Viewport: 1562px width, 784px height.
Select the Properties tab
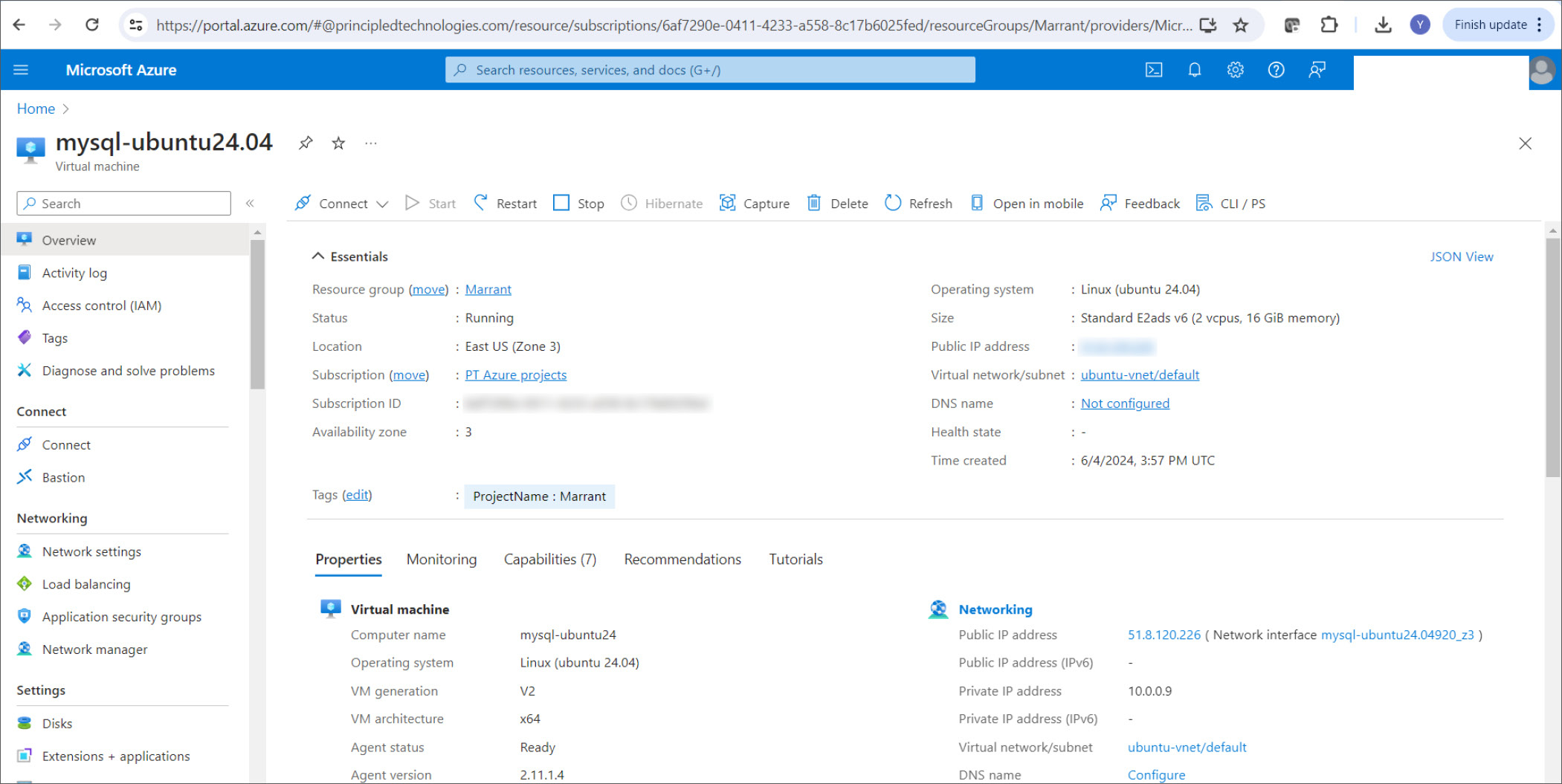(349, 559)
